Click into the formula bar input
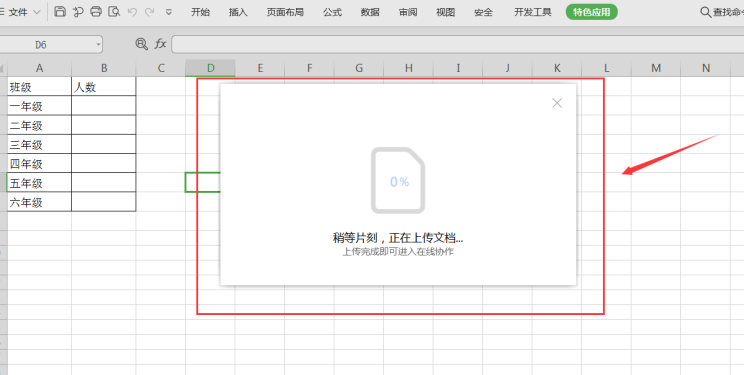This screenshot has width=744, height=375. pyautogui.click(x=457, y=44)
